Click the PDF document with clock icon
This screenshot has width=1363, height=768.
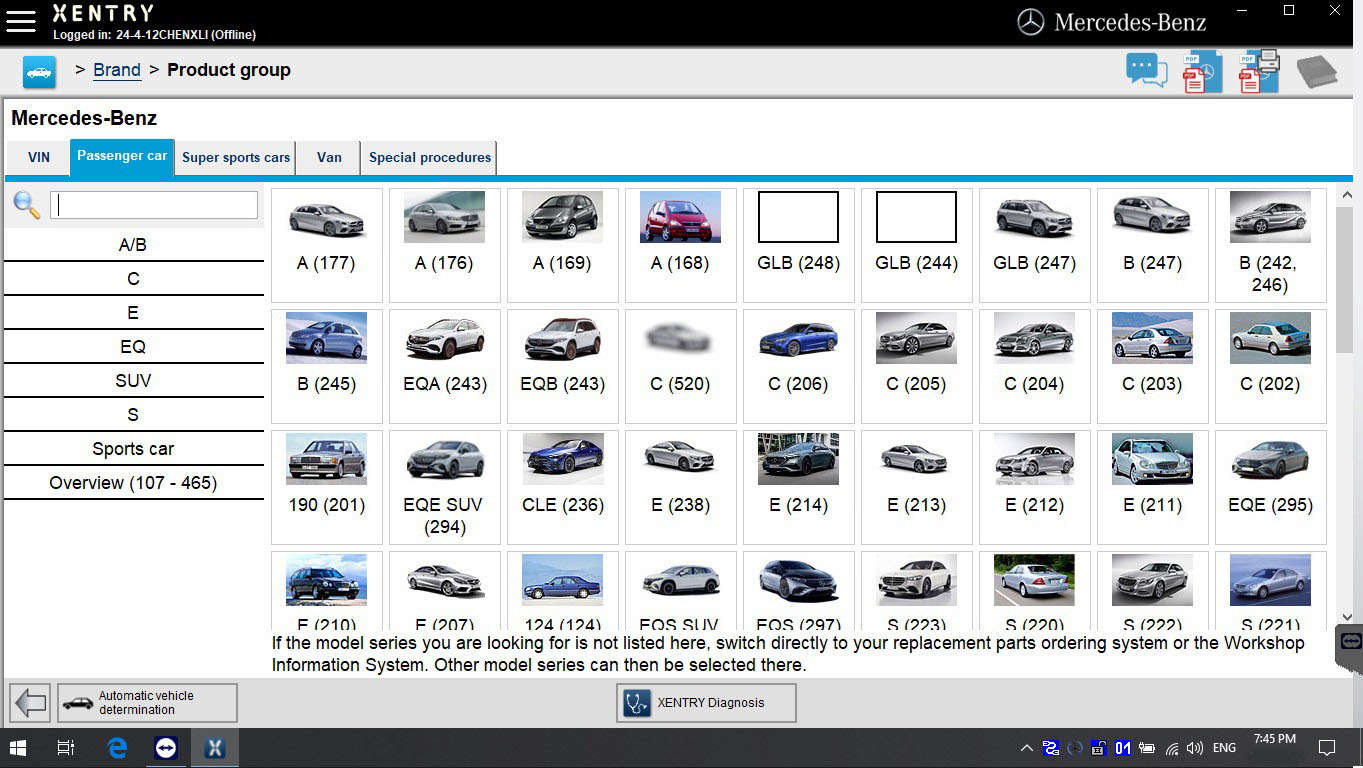click(x=1201, y=72)
